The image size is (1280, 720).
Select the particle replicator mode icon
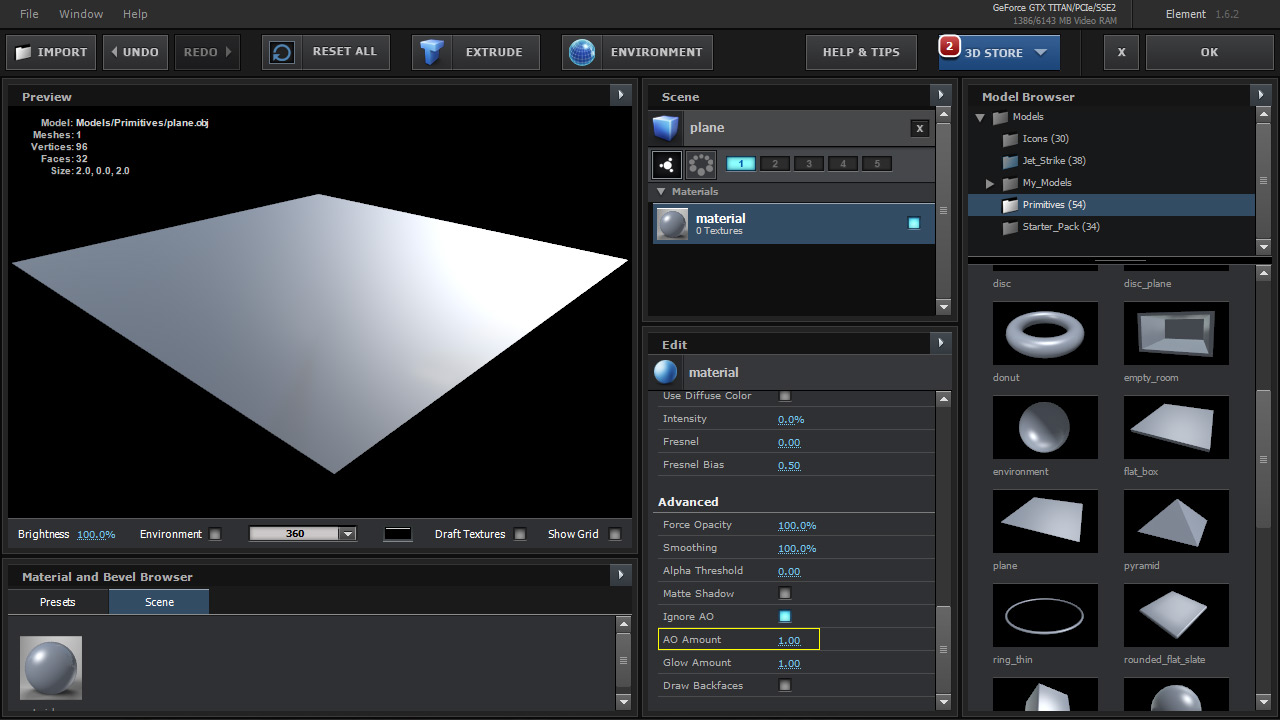pos(666,164)
